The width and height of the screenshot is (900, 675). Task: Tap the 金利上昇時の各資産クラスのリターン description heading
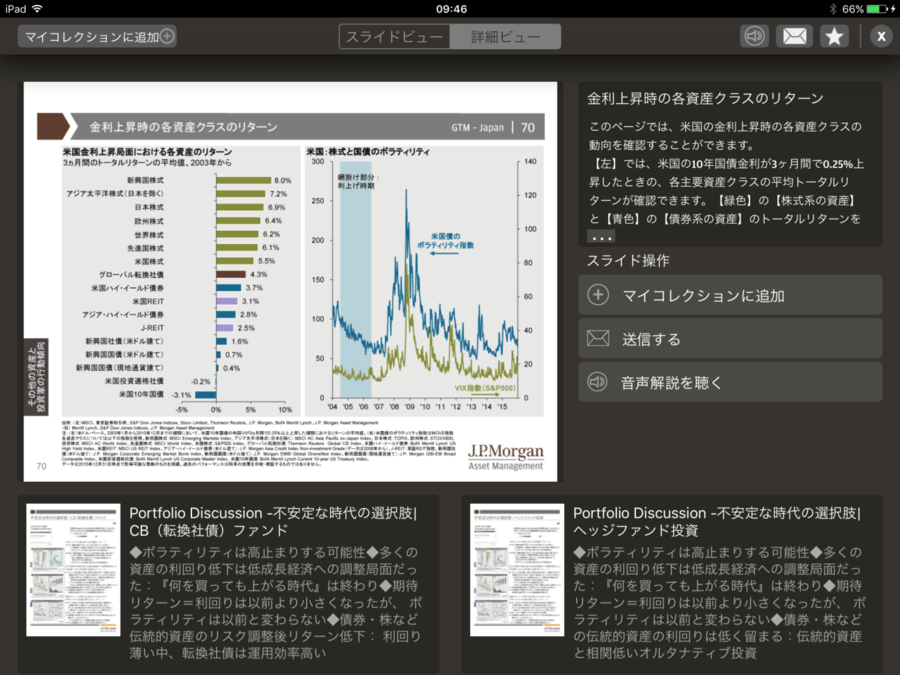coord(705,98)
